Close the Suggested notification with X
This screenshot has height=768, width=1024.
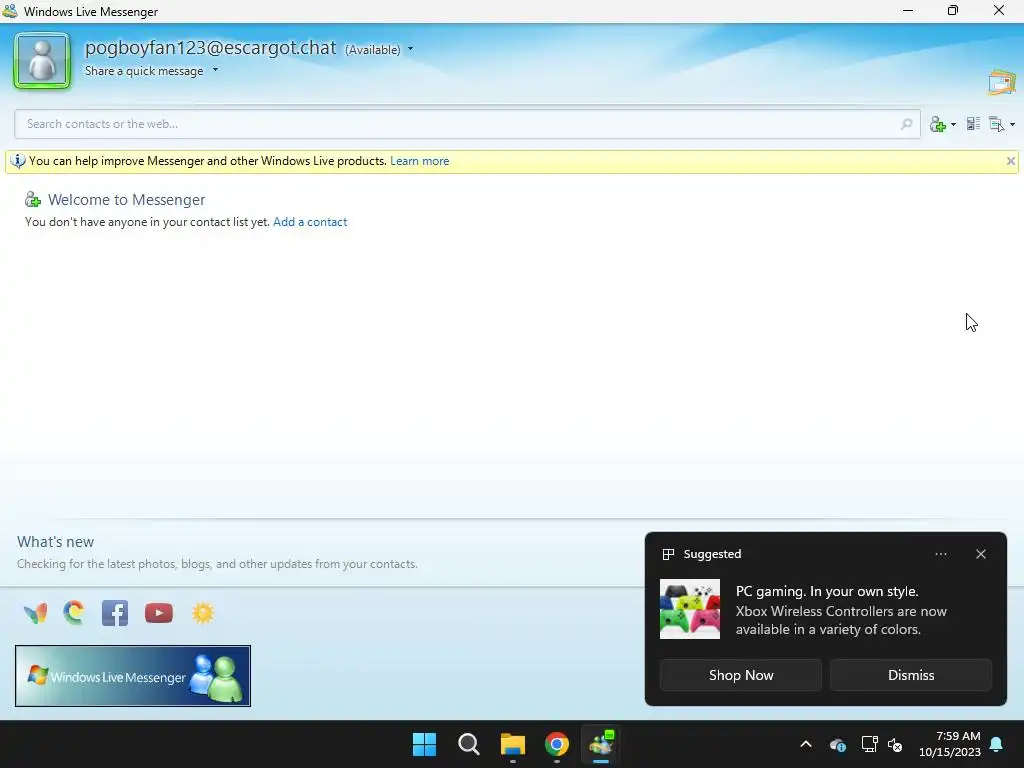(981, 554)
